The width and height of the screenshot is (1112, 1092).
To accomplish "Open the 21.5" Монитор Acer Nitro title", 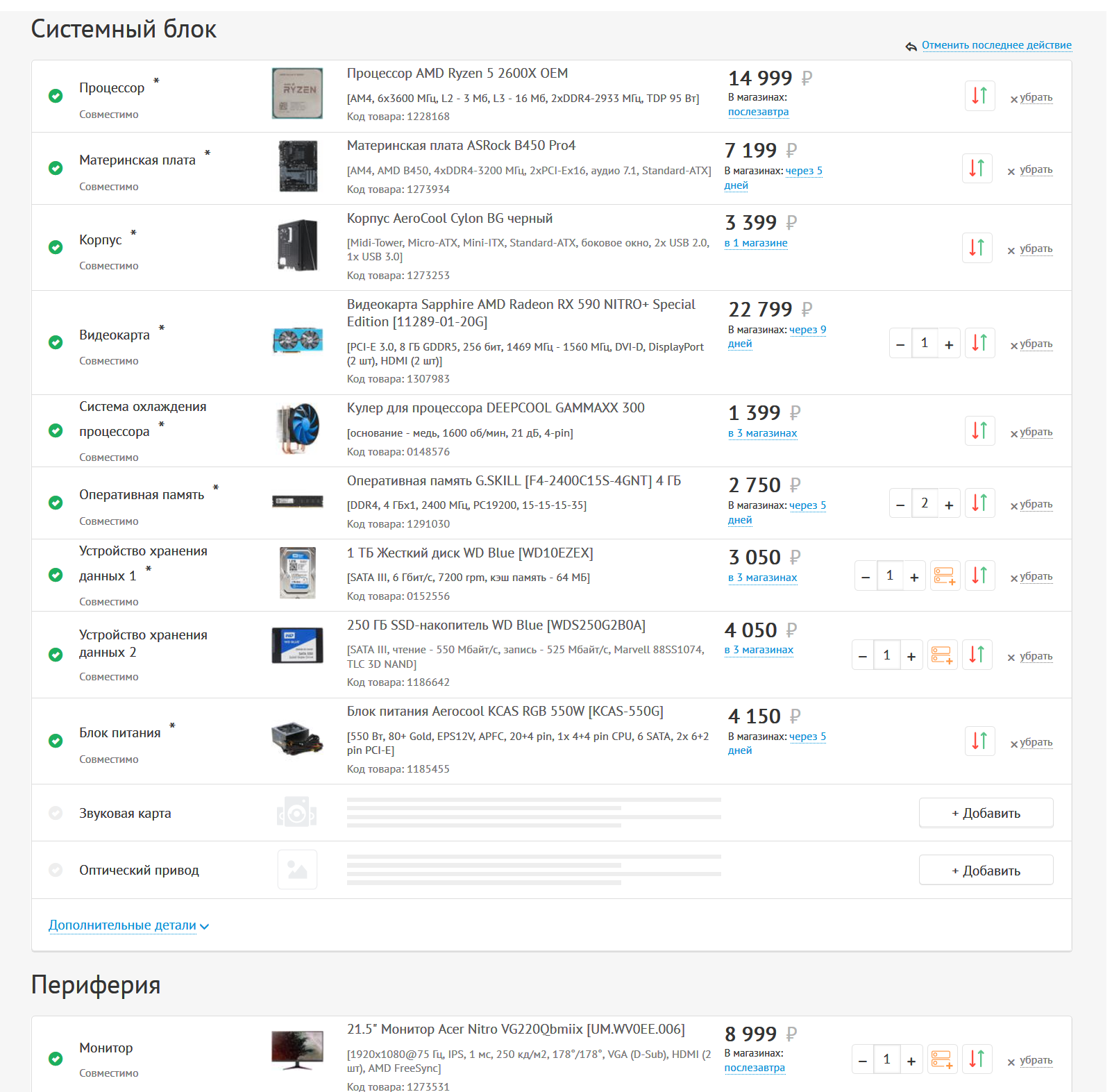I will tap(516, 1030).
